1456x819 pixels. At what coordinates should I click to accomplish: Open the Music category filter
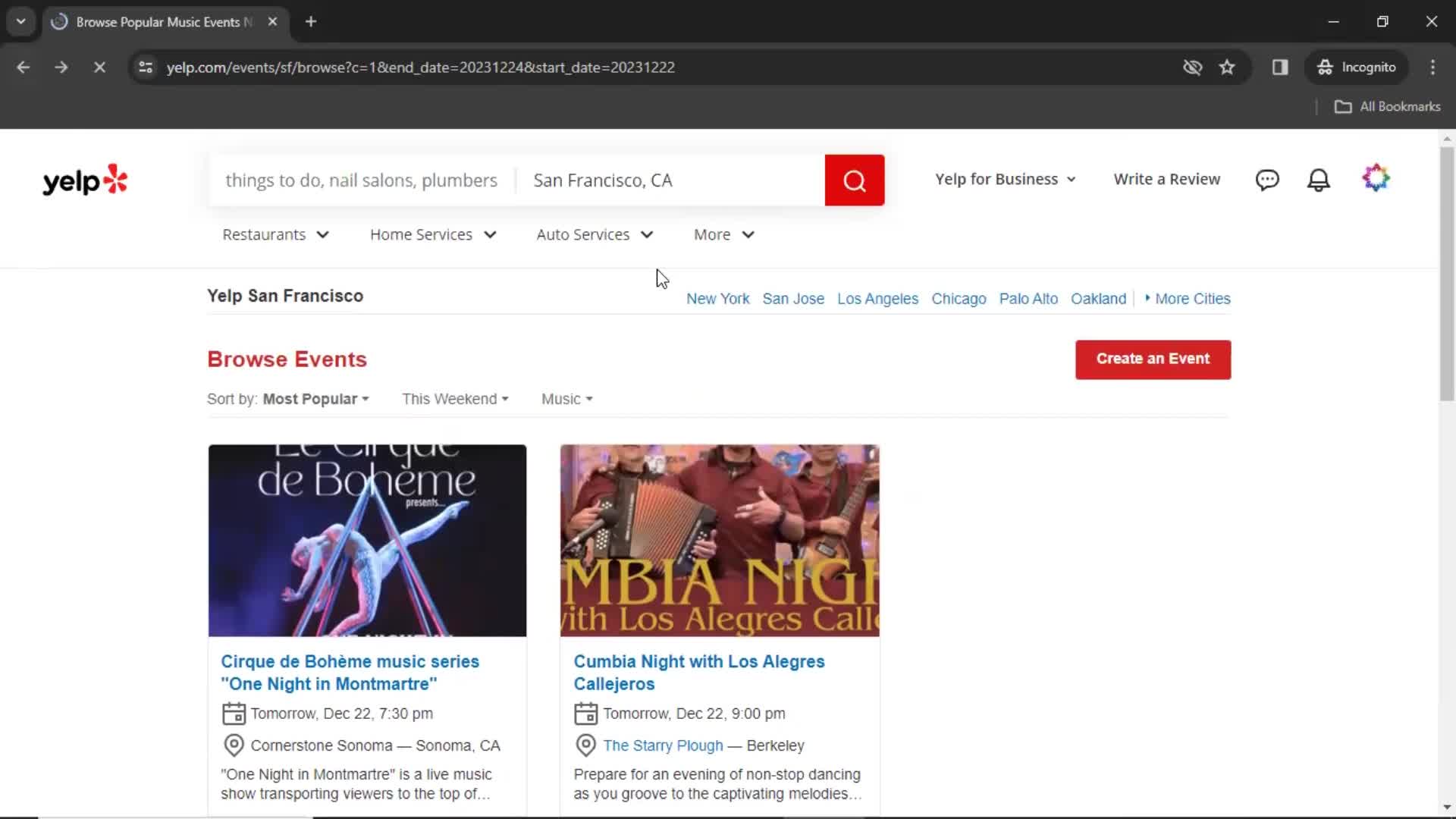click(566, 399)
